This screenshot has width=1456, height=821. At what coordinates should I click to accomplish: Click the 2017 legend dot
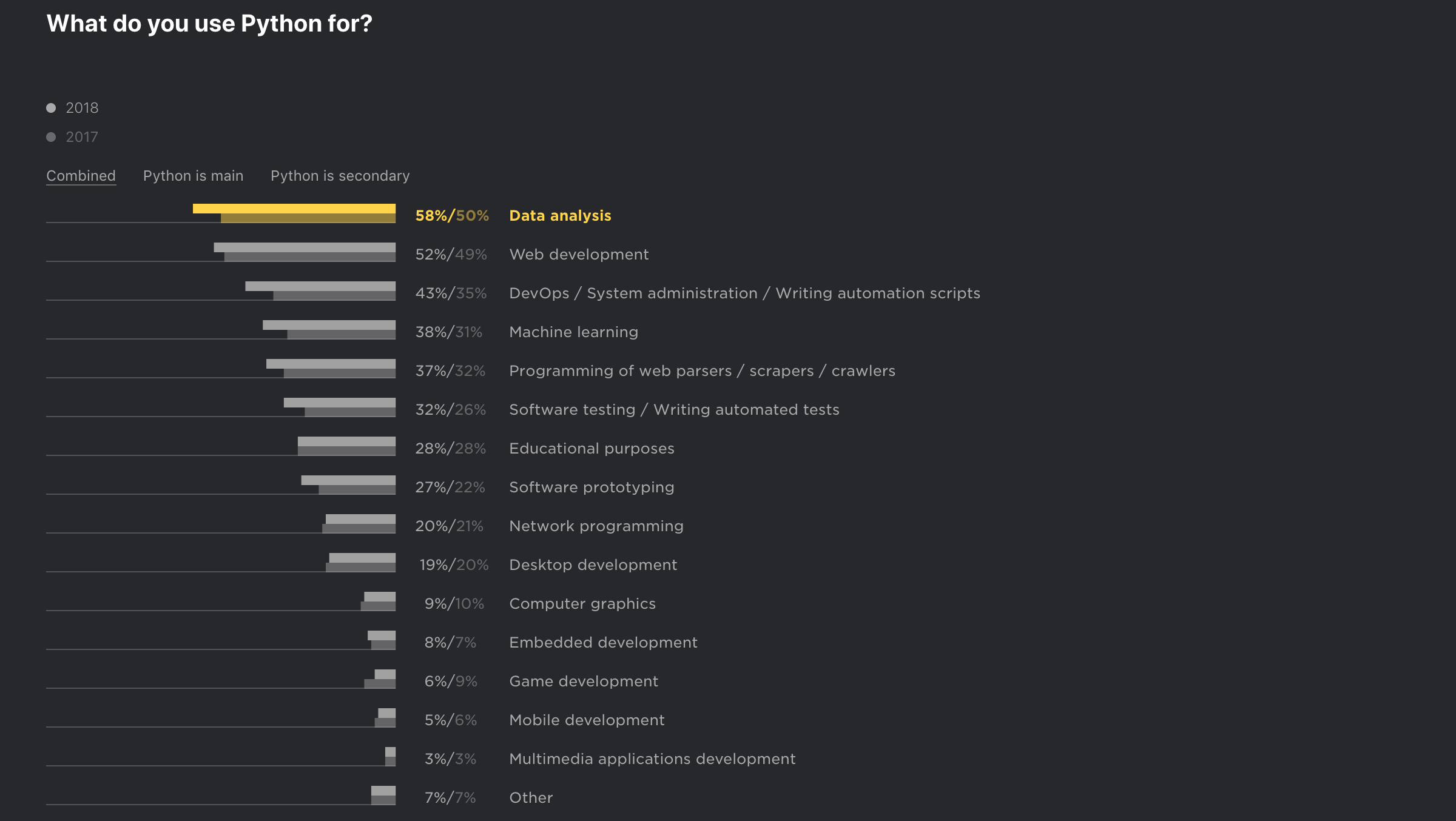pos(52,137)
